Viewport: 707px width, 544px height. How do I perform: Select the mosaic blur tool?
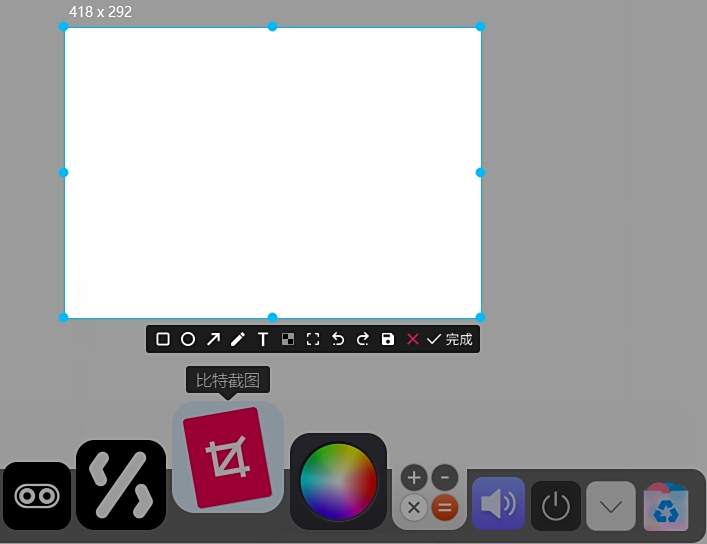click(x=288, y=339)
